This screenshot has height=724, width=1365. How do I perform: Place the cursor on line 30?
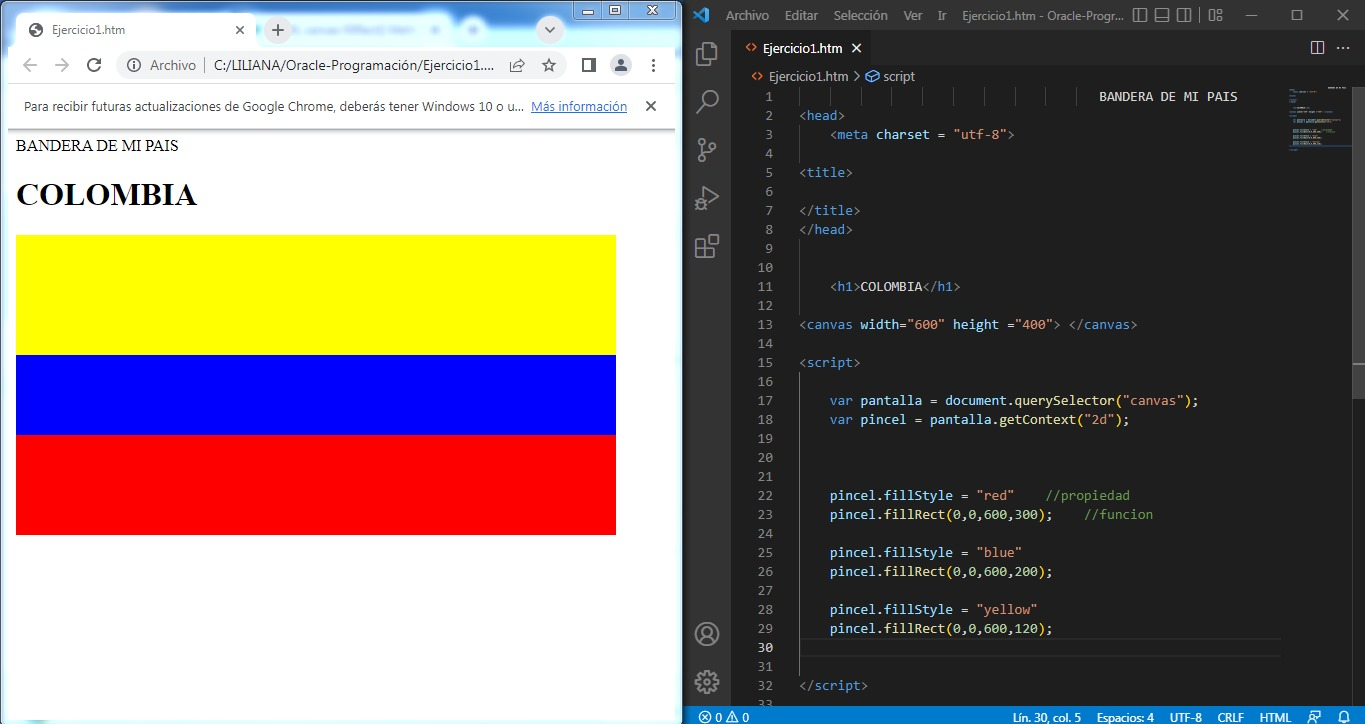[x=1040, y=648]
